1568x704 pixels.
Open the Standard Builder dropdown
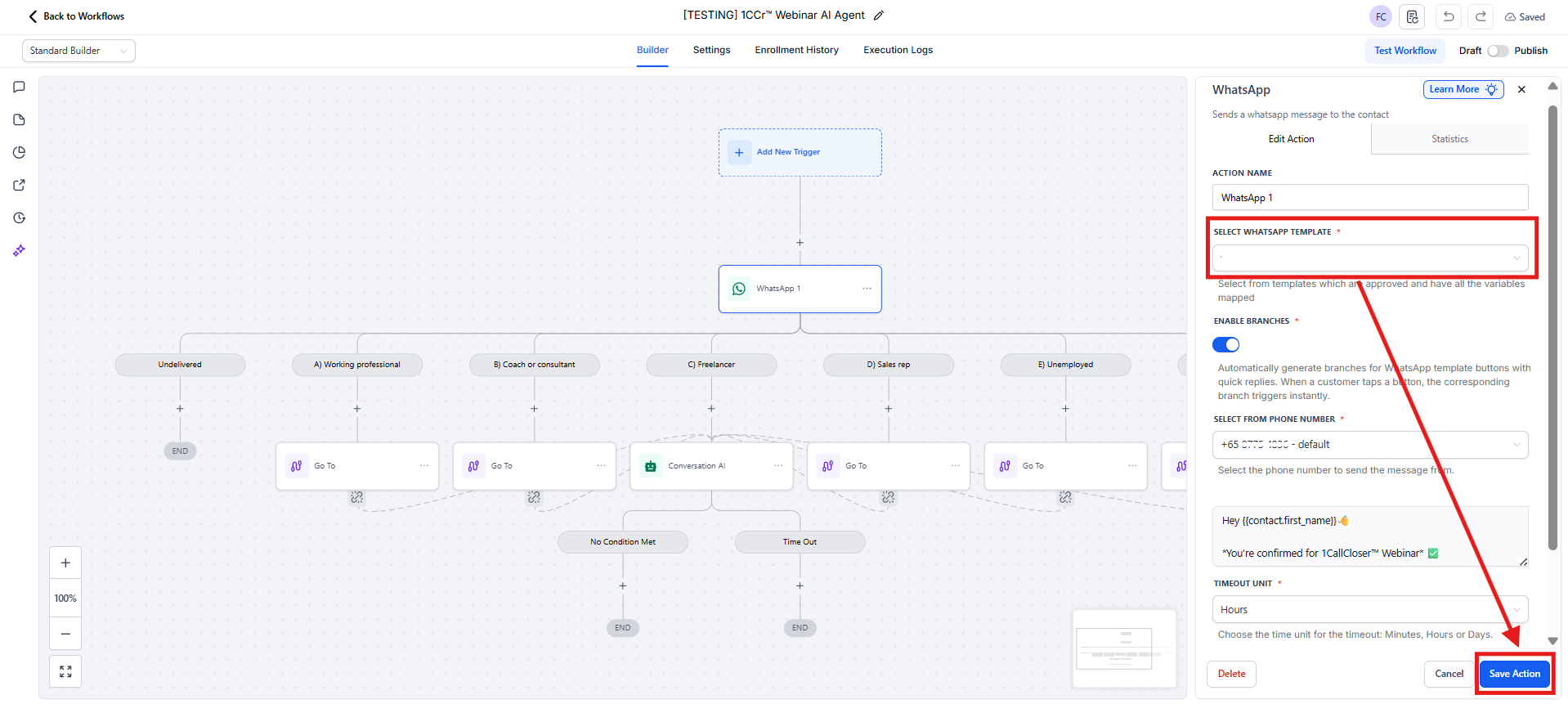tap(78, 51)
